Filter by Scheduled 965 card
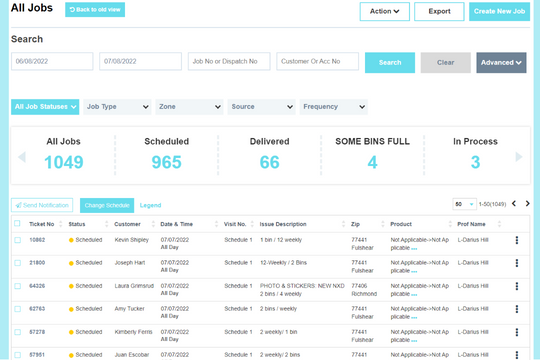540x360 pixels. pos(167,155)
